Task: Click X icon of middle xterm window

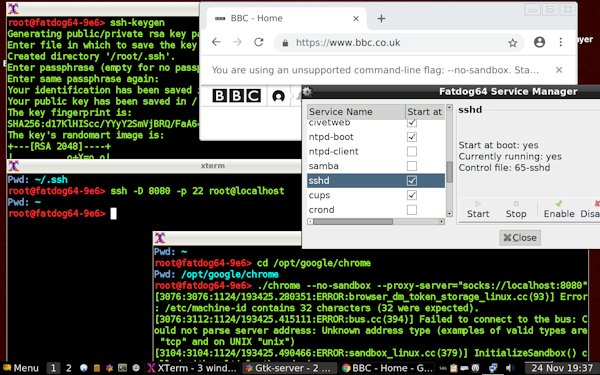Action: point(13,166)
